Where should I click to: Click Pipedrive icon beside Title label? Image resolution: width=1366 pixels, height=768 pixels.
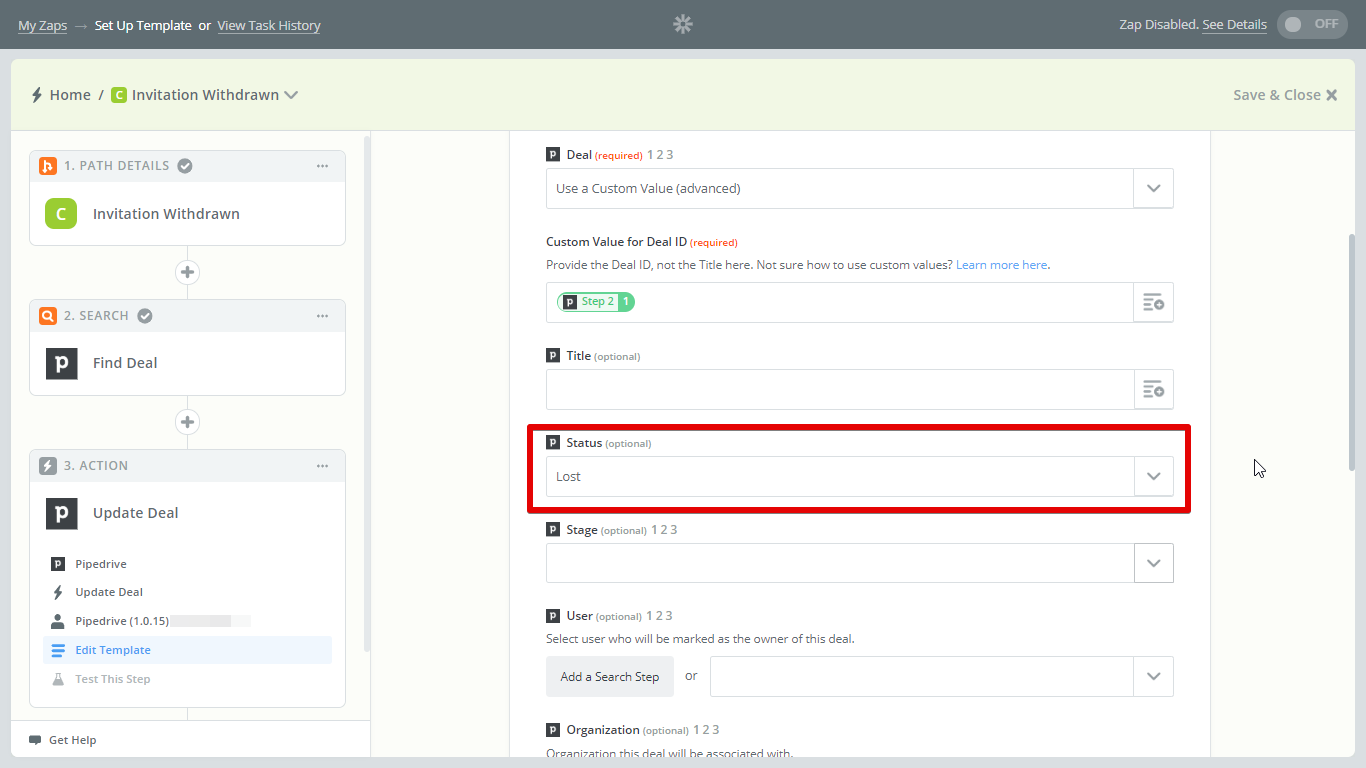click(553, 356)
